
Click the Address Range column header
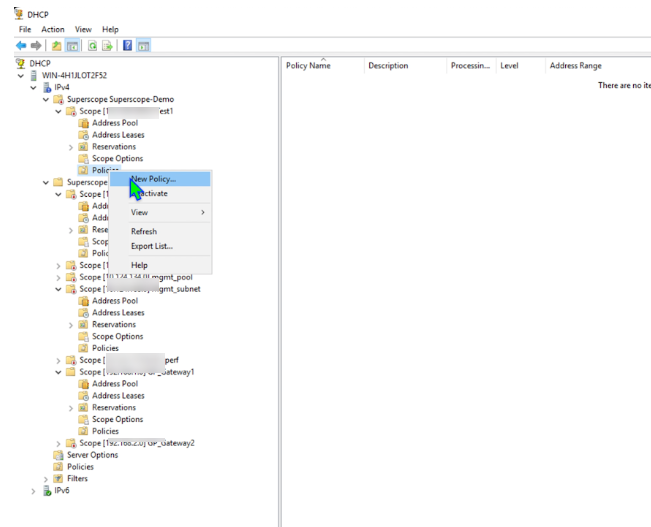click(x=575, y=66)
